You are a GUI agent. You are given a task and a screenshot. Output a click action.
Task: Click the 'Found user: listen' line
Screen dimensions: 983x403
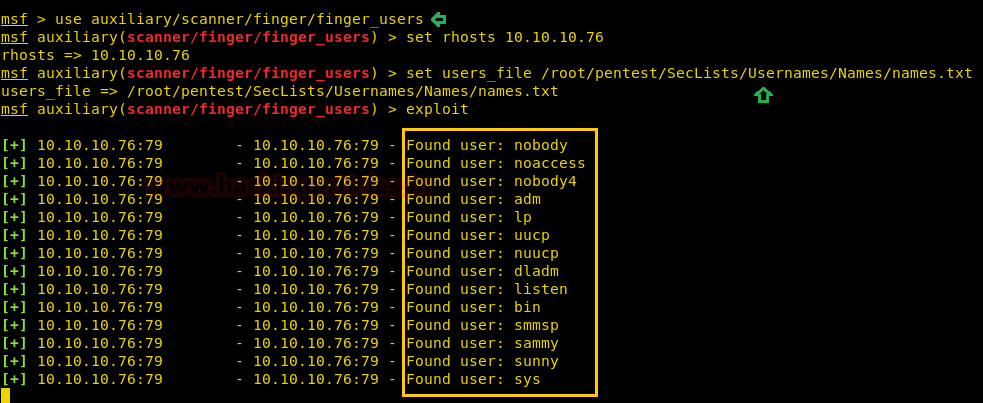(x=486, y=289)
